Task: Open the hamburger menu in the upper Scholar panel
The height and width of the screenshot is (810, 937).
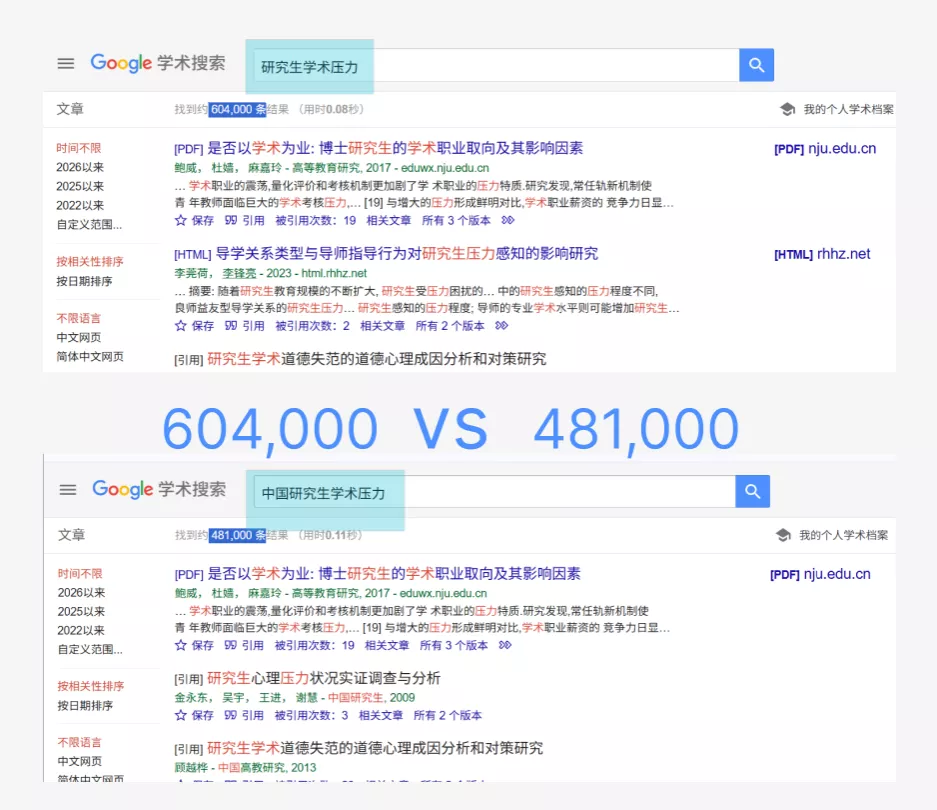Action: (x=66, y=64)
